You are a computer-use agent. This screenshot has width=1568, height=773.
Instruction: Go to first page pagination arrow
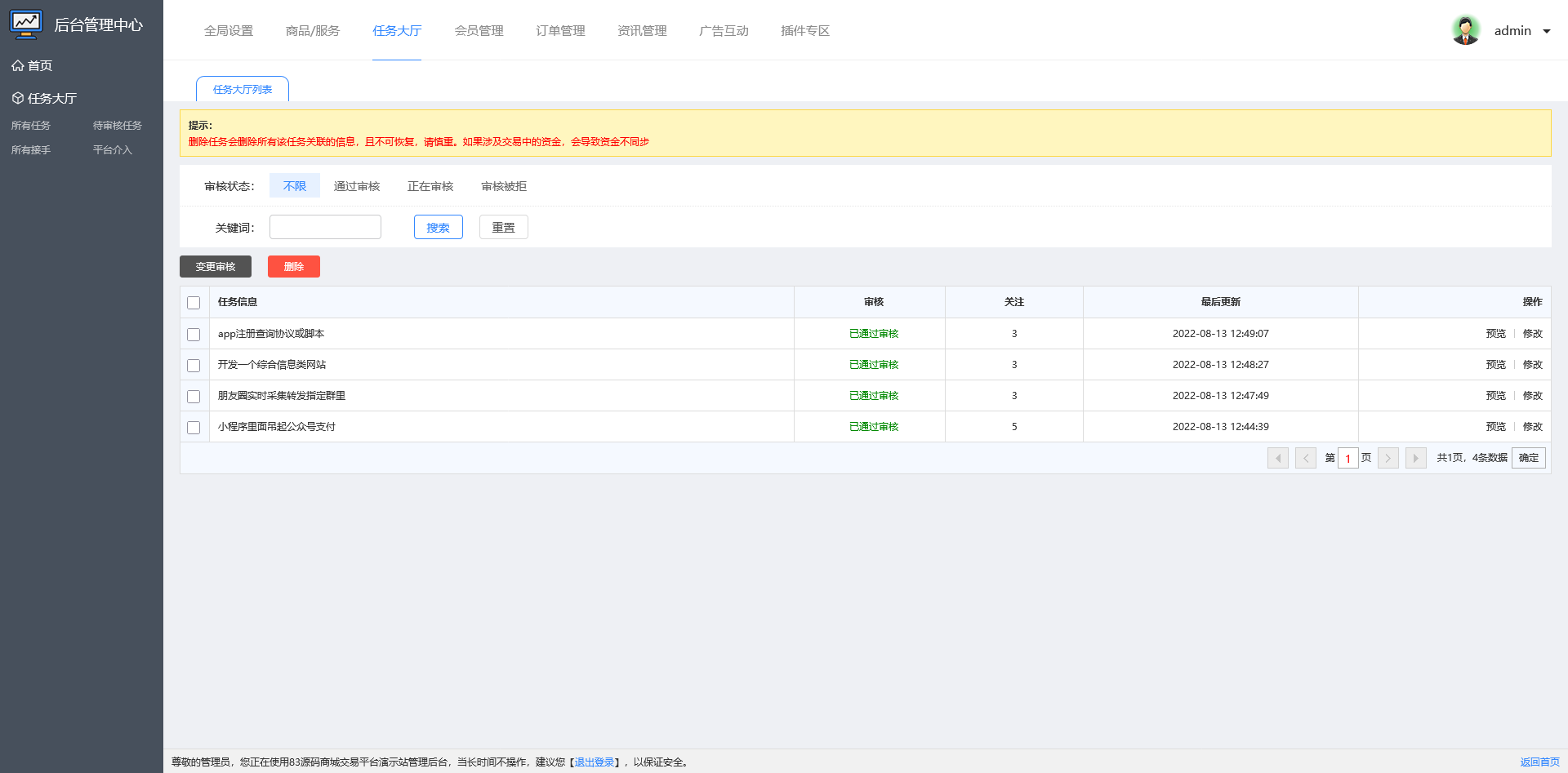(1278, 458)
